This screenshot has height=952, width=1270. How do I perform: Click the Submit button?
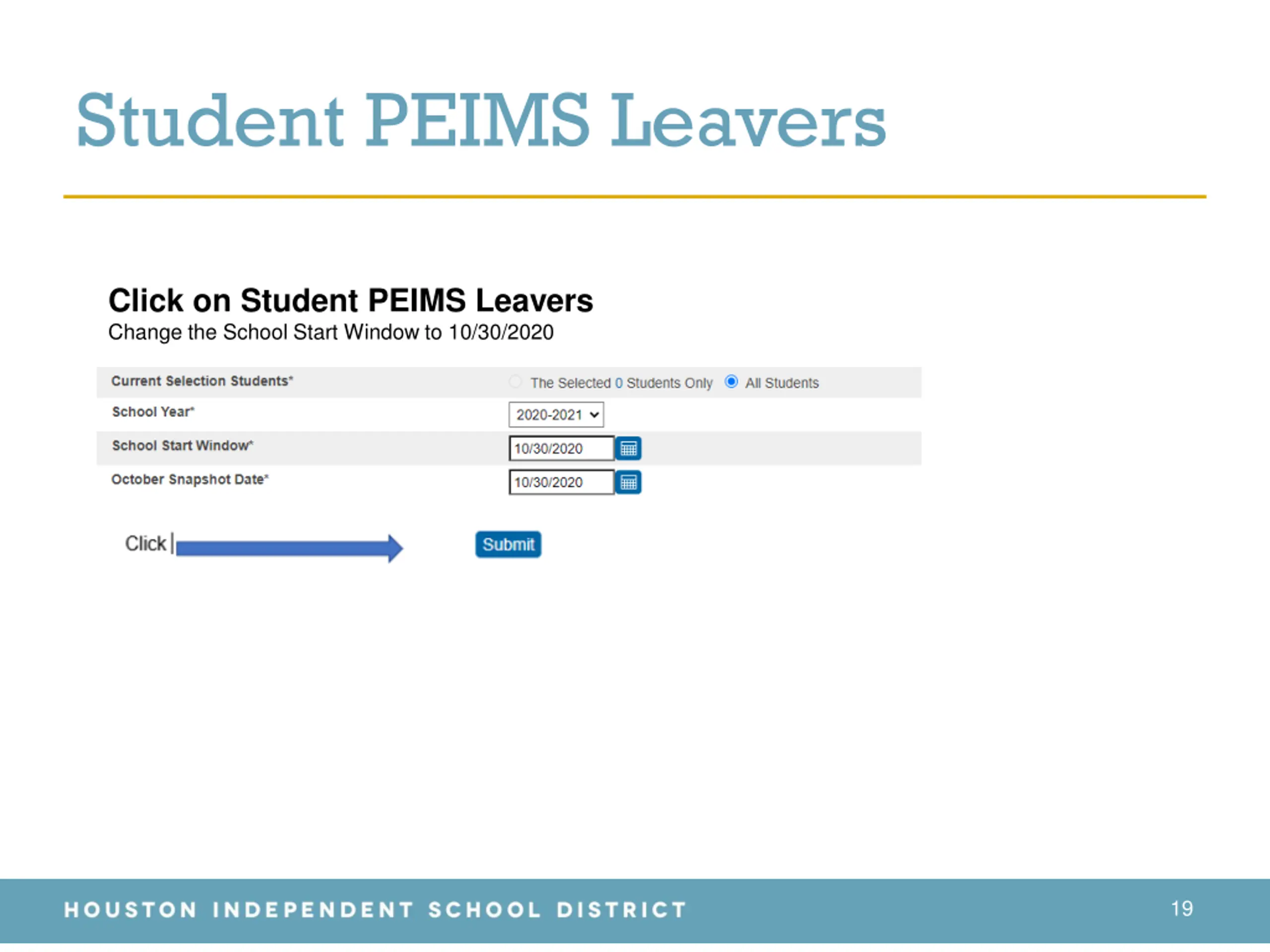click(508, 544)
